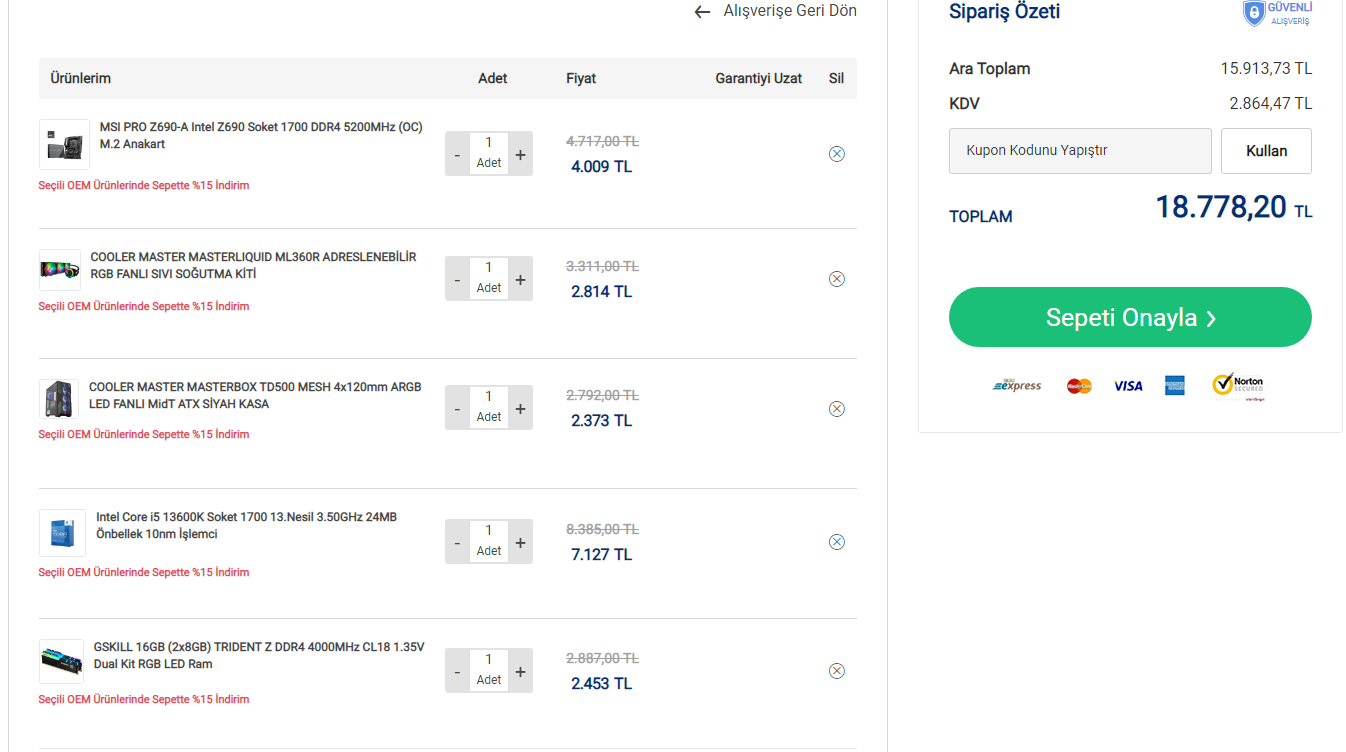This screenshot has height=752, width=1346.
Task: Open the Intel Core i5 13600K product link
Action: click(x=246, y=525)
